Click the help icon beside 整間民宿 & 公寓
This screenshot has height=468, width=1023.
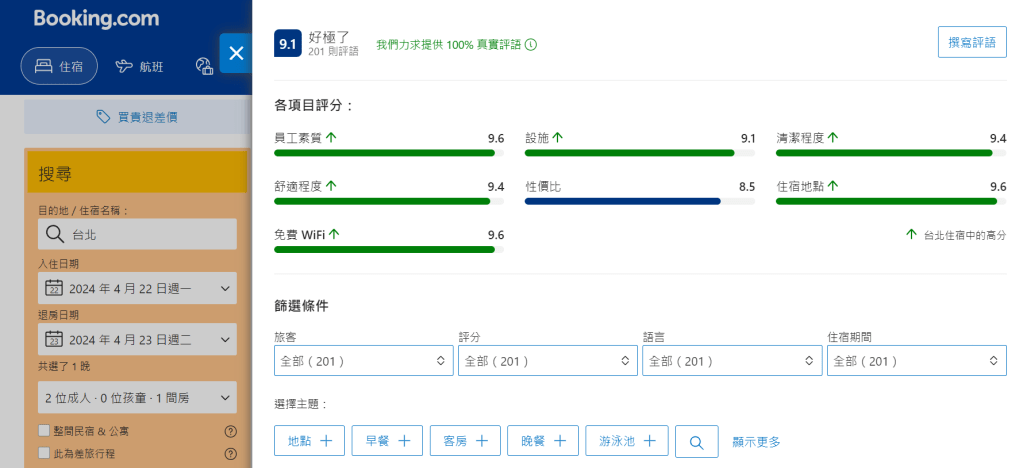(230, 432)
